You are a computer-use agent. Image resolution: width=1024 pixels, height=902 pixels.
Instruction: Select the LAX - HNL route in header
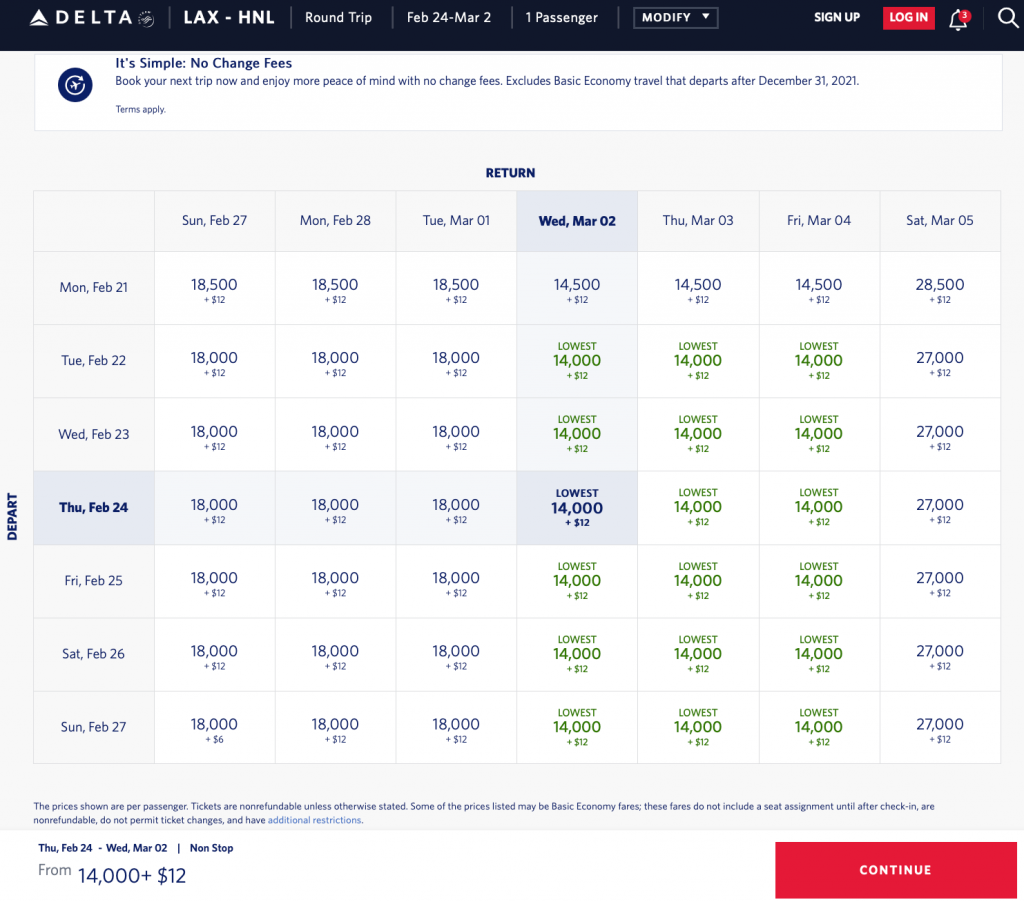coord(229,17)
